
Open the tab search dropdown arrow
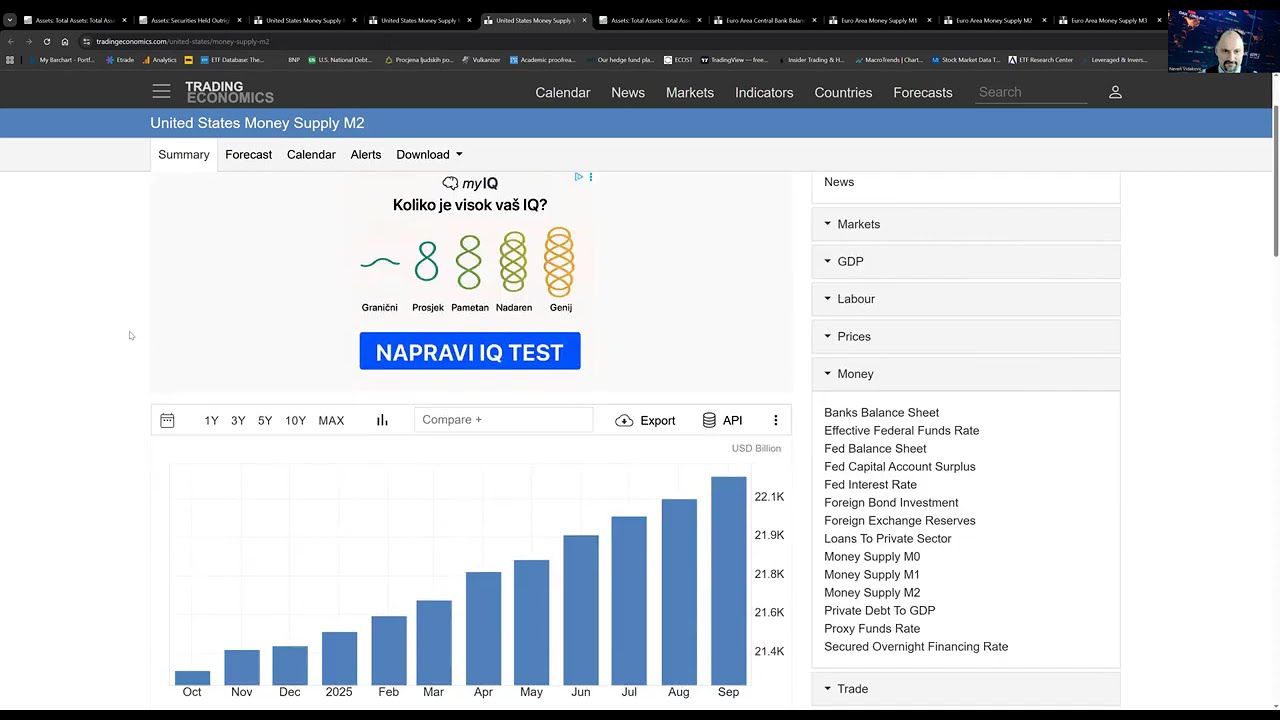pos(10,20)
